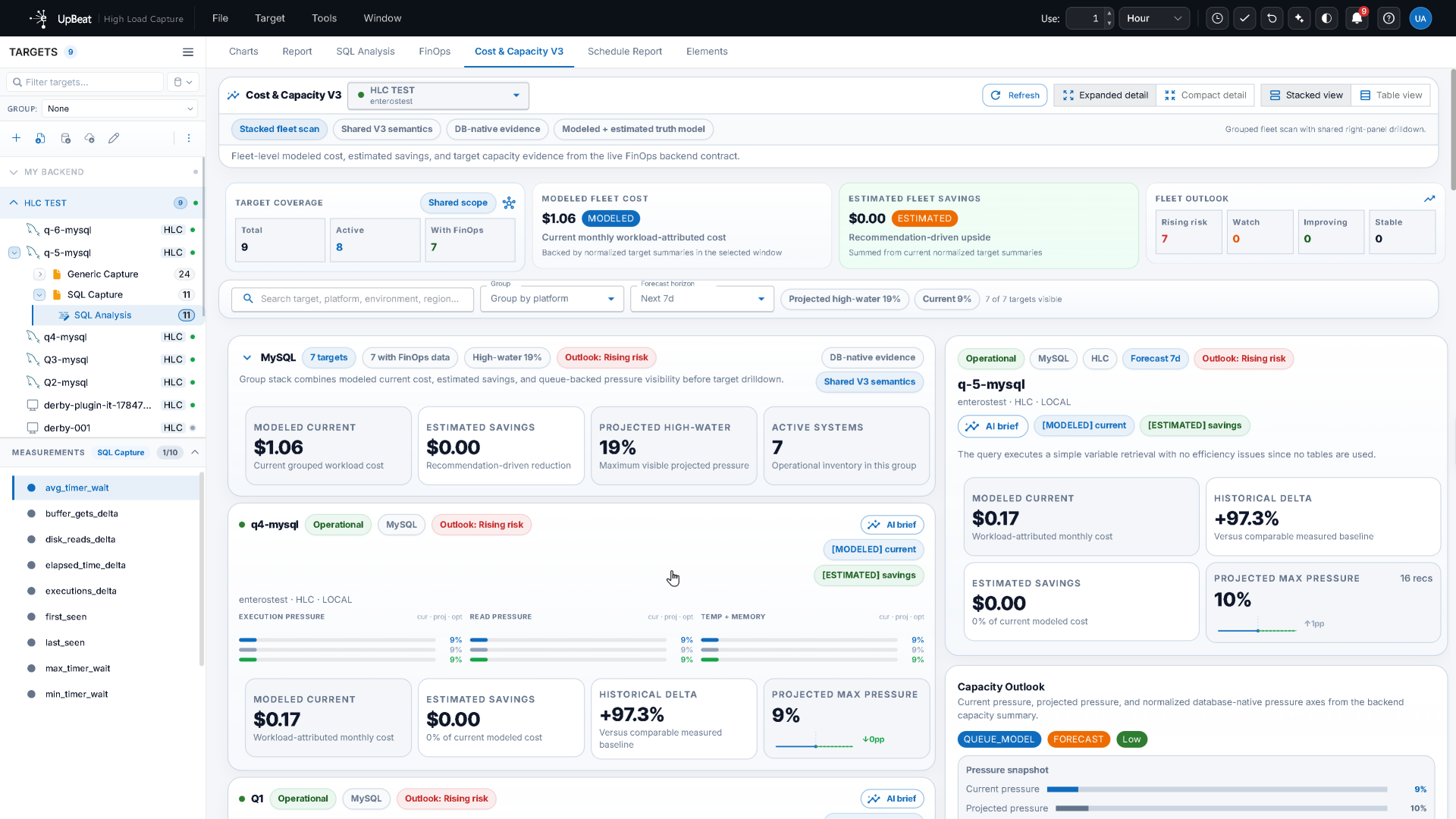Click the Refresh button
The image size is (1456, 819).
(1015, 96)
